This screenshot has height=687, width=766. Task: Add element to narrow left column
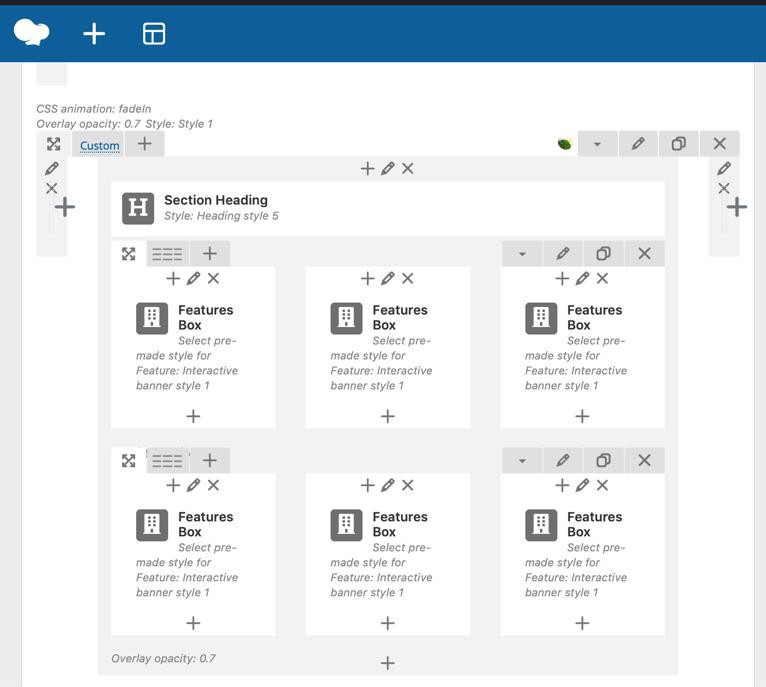click(x=64, y=207)
